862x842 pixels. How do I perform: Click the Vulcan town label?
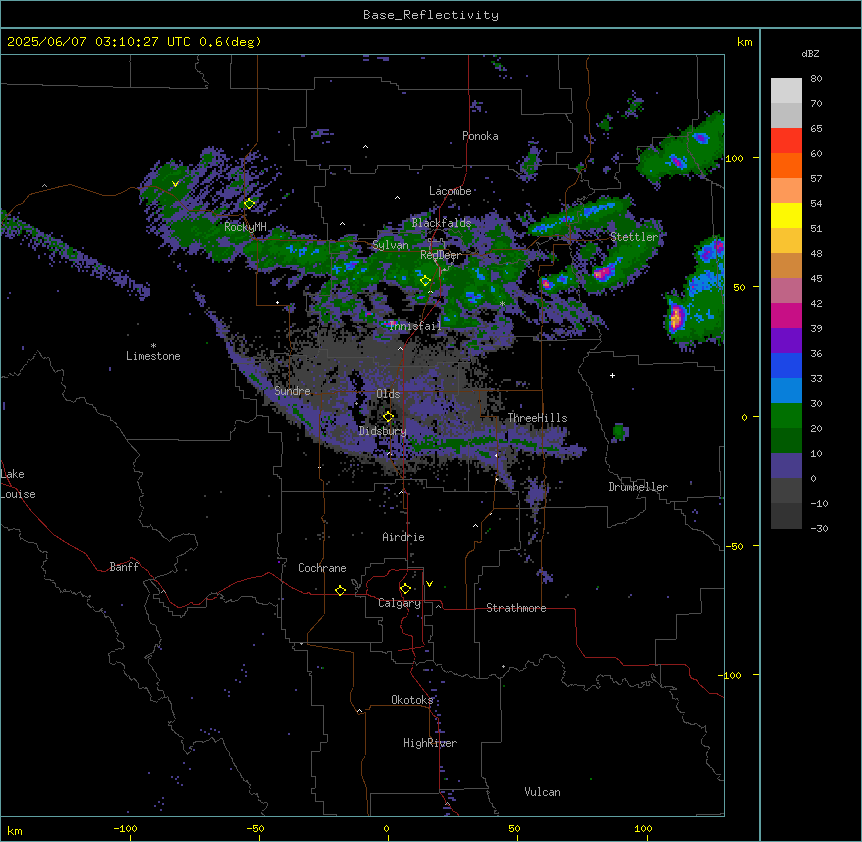coord(542,792)
